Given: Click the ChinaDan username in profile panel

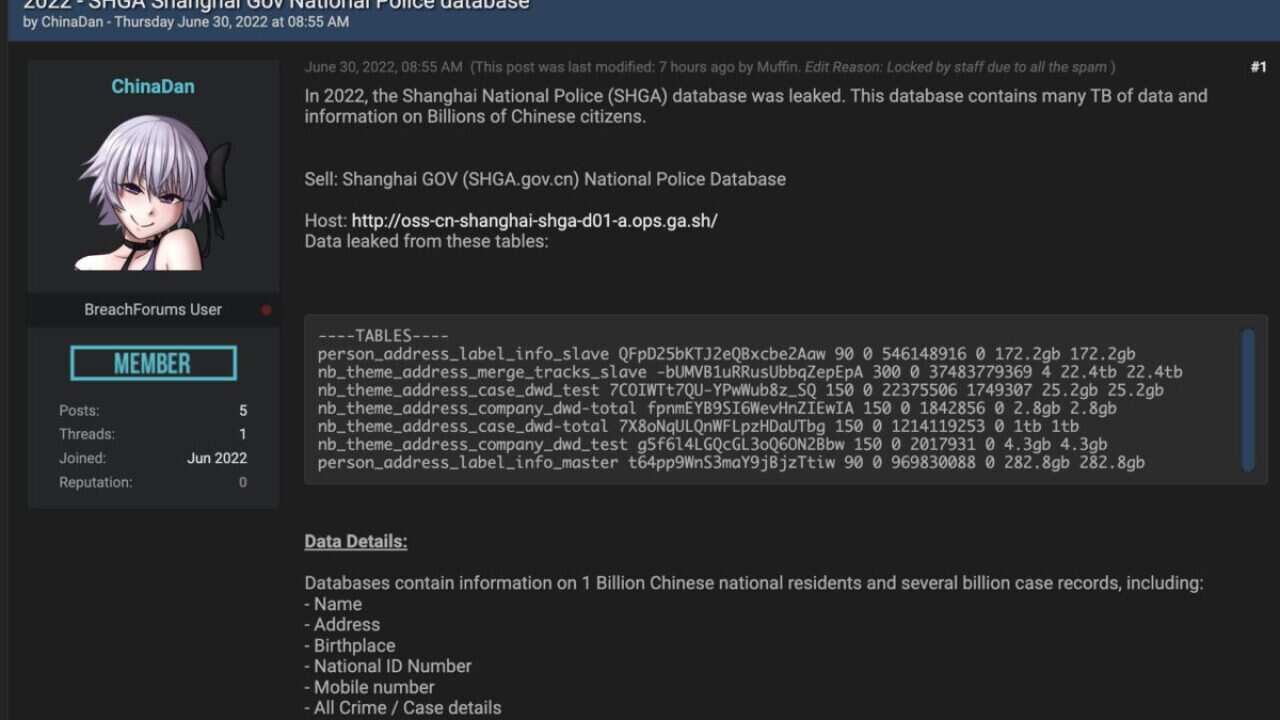Looking at the screenshot, I should [x=152, y=87].
